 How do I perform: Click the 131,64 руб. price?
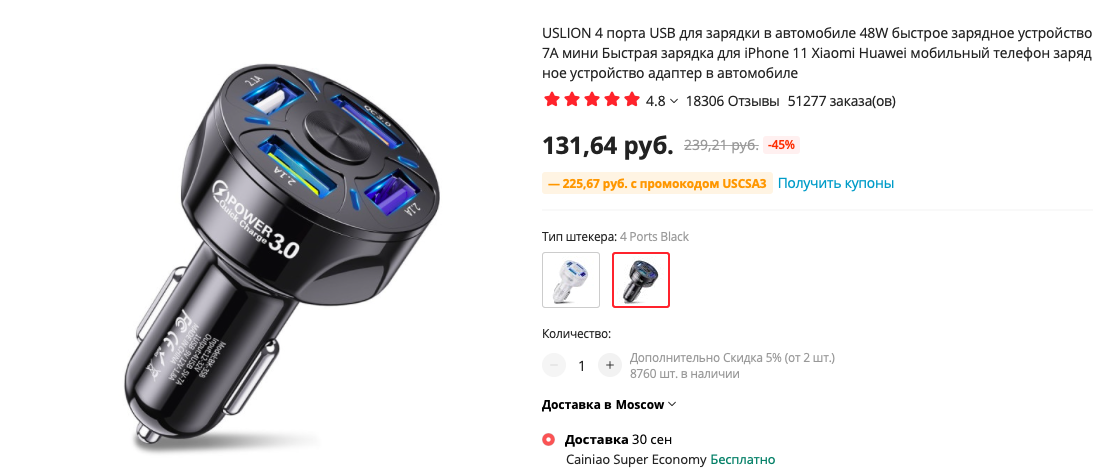click(608, 145)
